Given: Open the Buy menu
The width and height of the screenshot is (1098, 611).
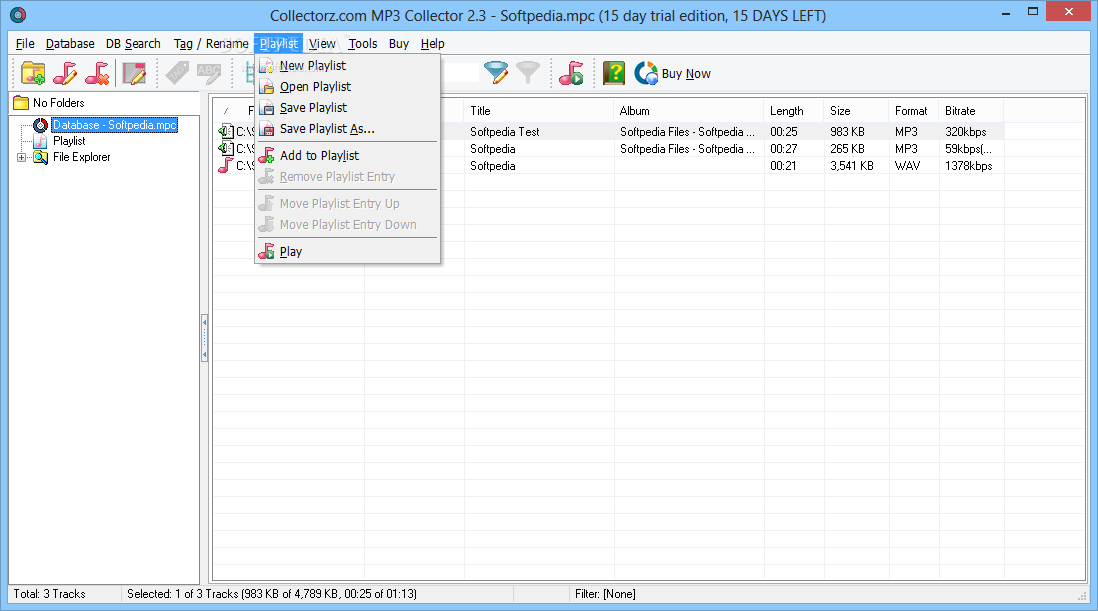Looking at the screenshot, I should click(x=398, y=43).
